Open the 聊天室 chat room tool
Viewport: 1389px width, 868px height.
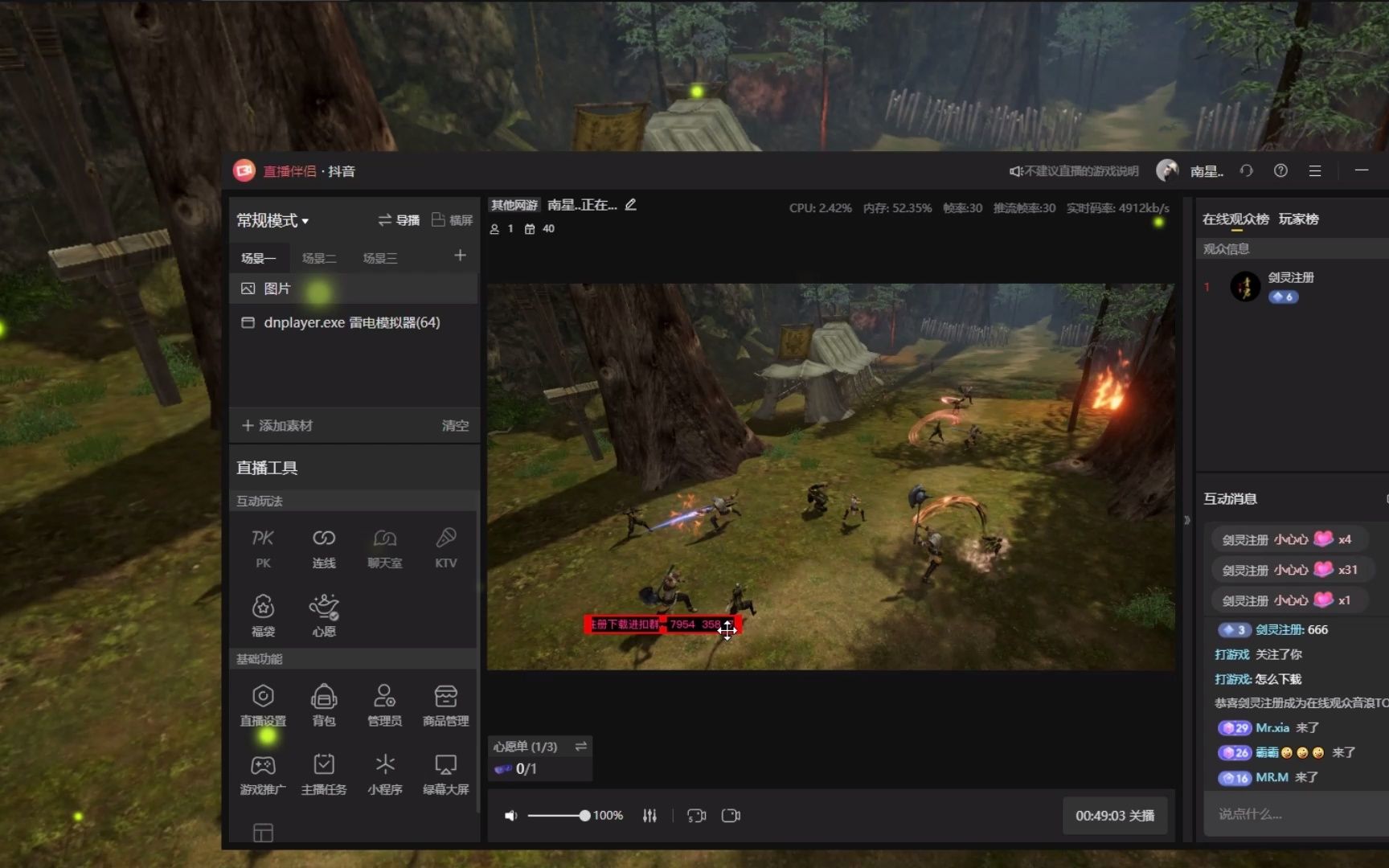[385, 548]
